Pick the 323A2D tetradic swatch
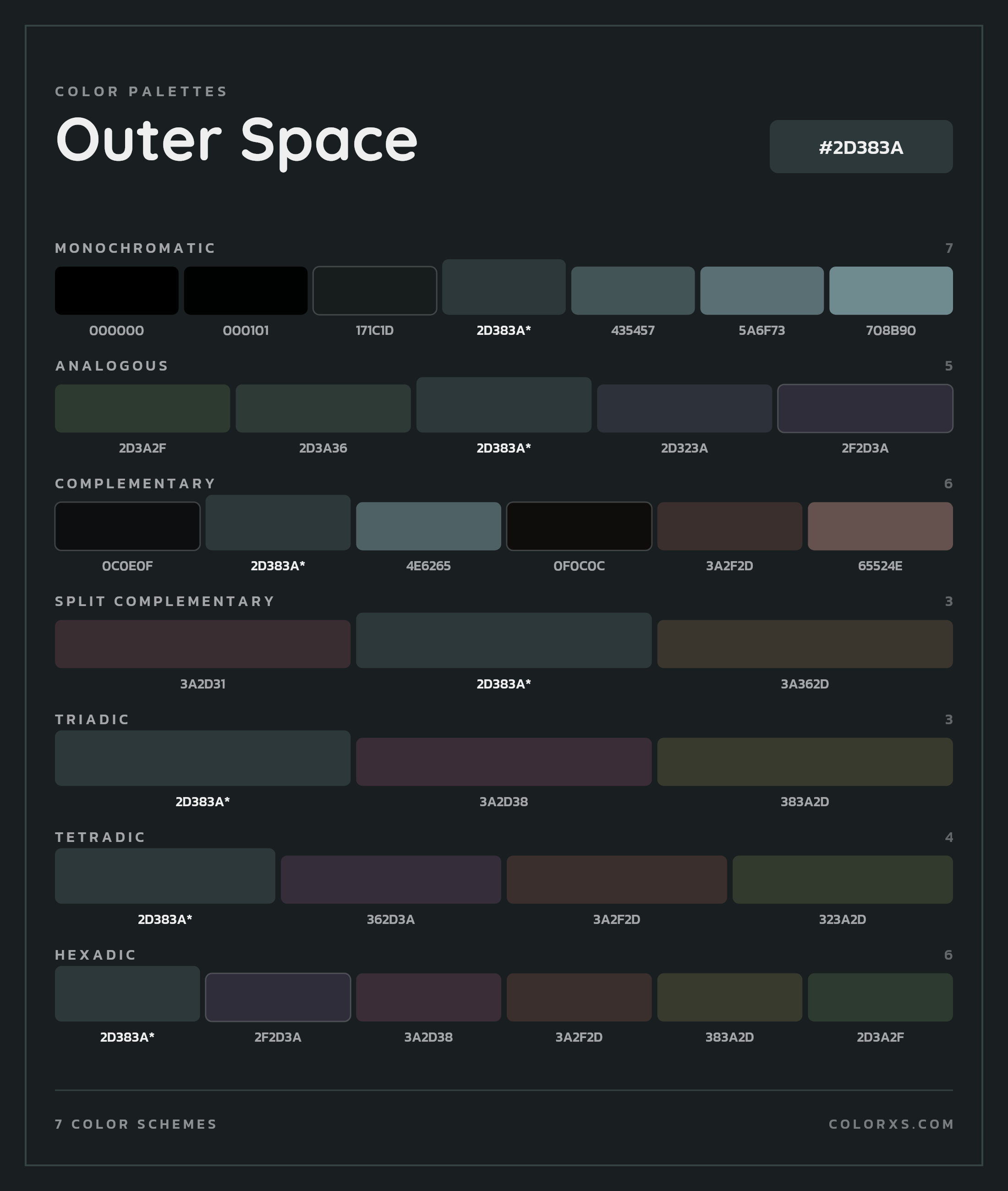Image resolution: width=1008 pixels, height=1191 pixels. 842,879
